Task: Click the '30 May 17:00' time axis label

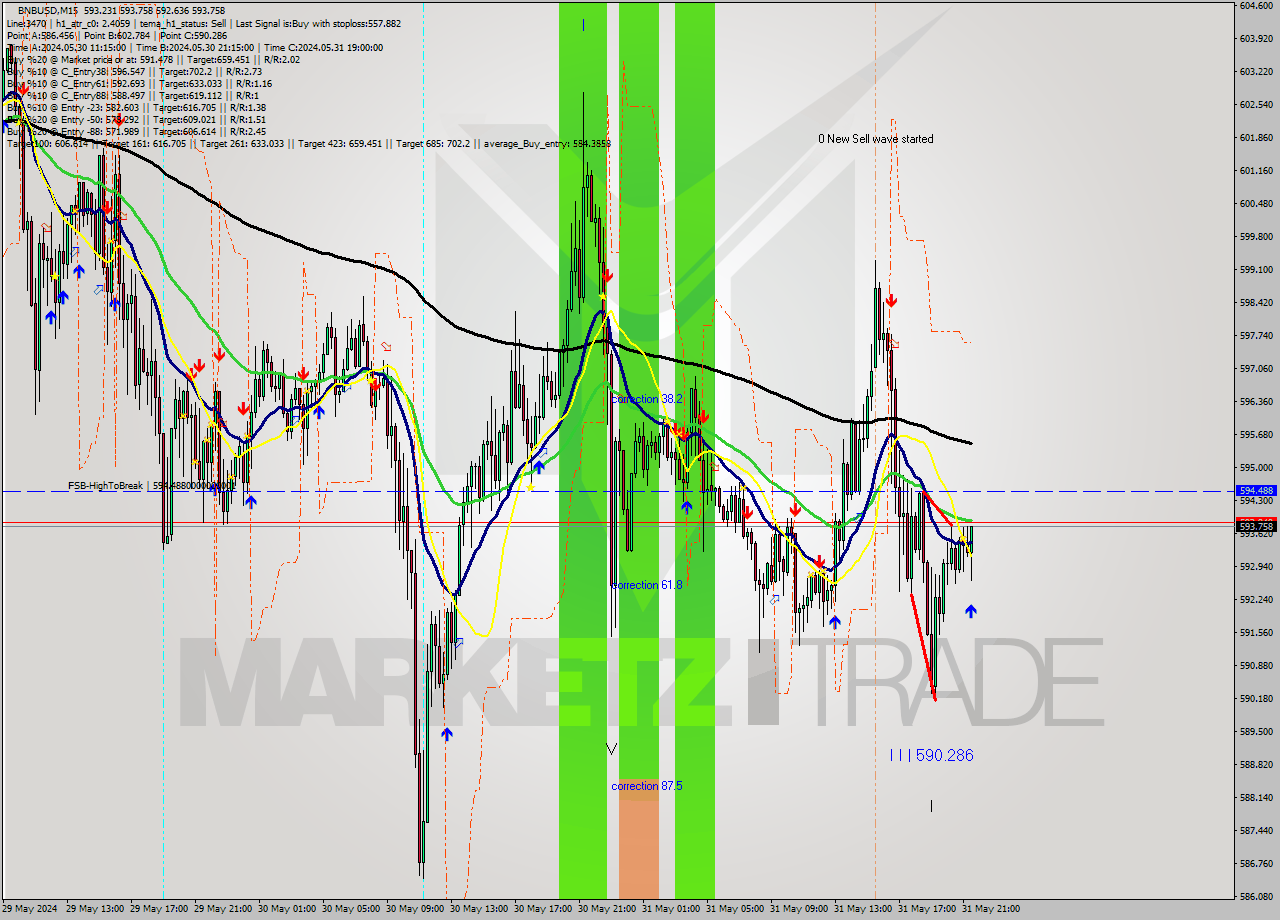Action: coord(543,909)
